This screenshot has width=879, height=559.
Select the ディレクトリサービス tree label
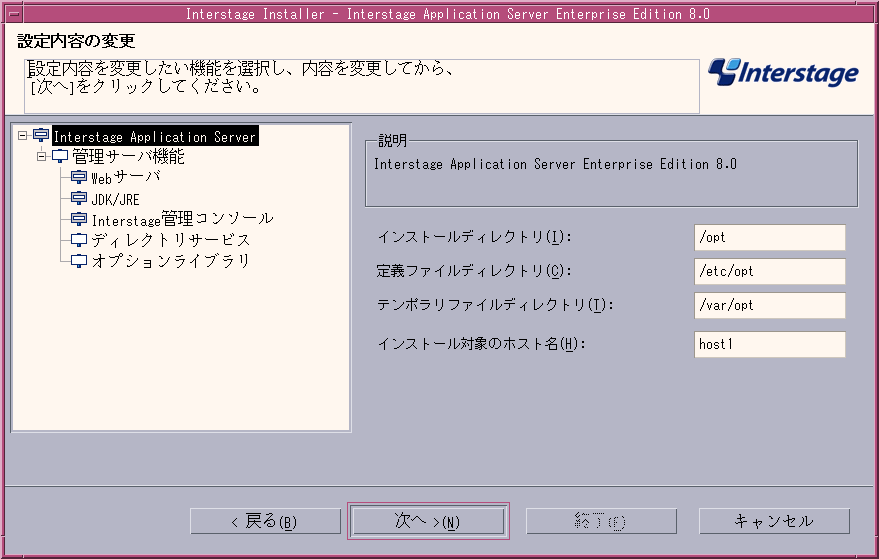click(170, 241)
